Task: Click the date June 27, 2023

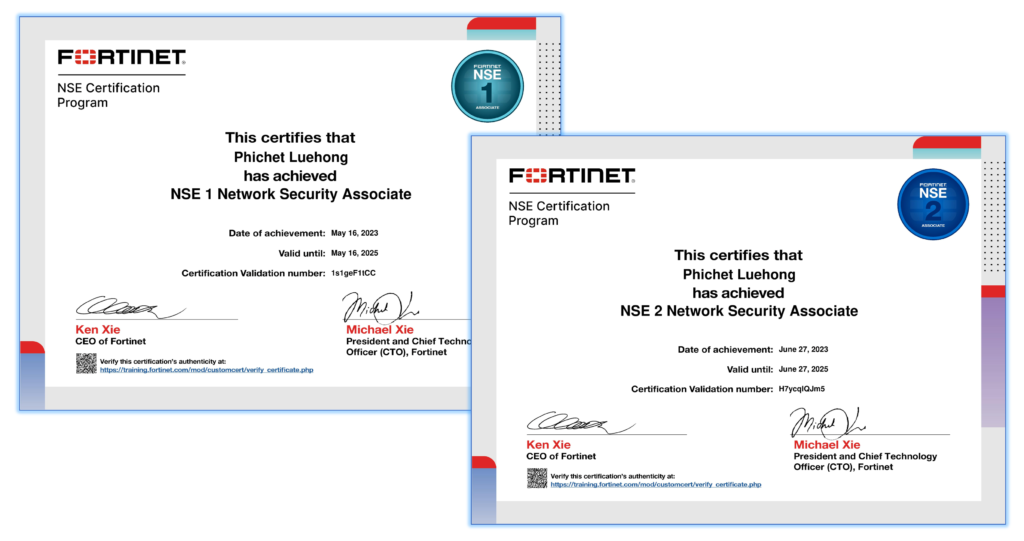Action: click(803, 350)
